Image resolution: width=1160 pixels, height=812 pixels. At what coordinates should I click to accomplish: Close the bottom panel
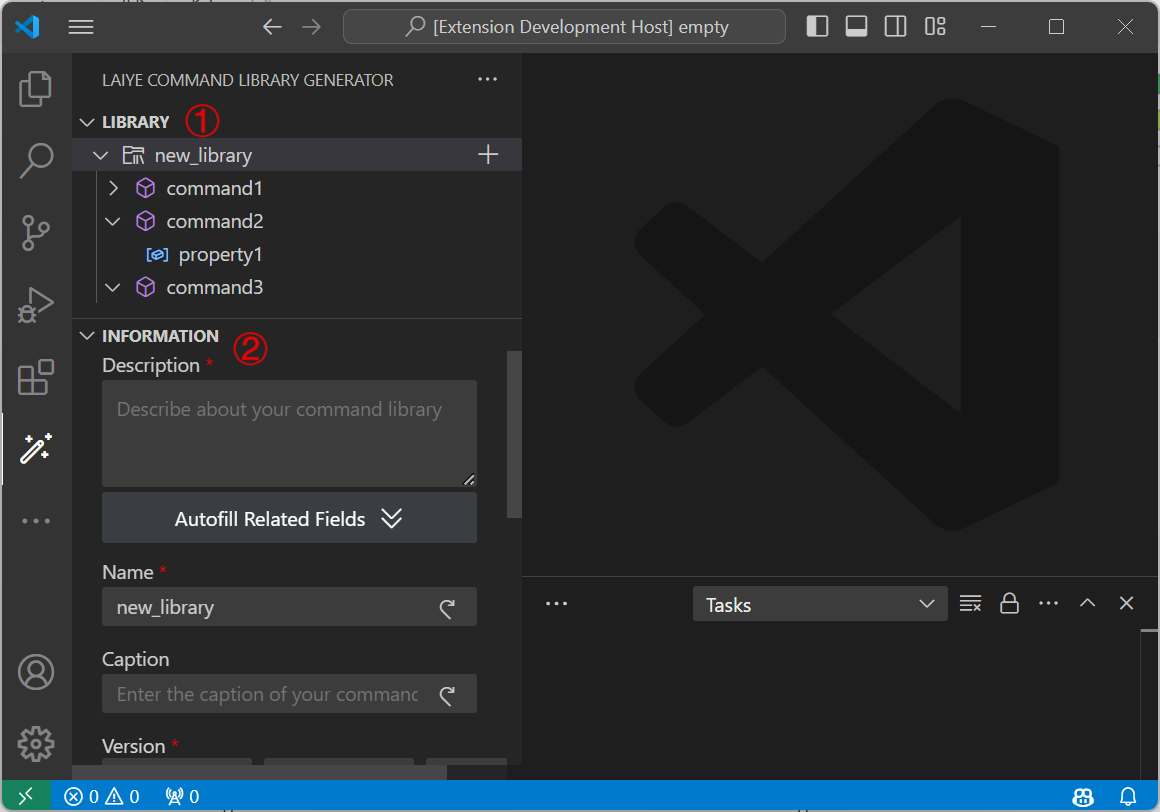[1126, 603]
